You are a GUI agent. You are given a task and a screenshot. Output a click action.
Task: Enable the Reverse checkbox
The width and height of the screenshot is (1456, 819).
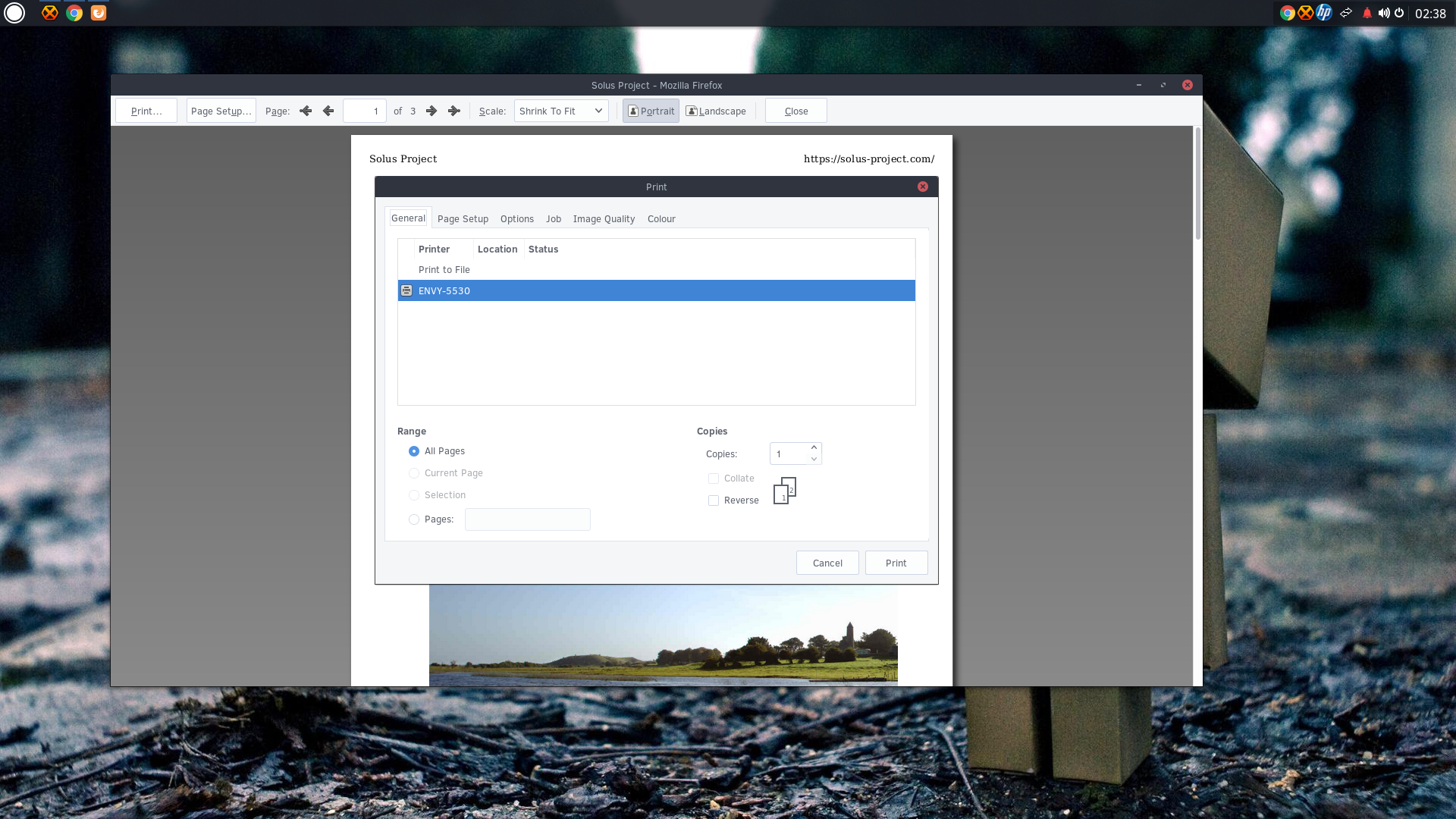[x=714, y=500]
